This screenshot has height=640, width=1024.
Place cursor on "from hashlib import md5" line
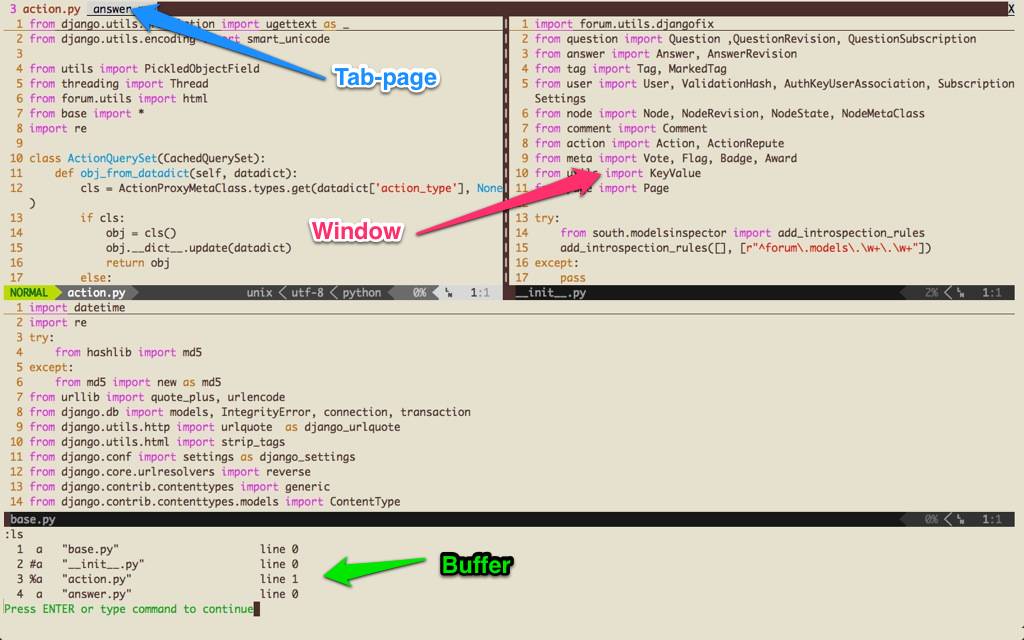(x=128, y=353)
